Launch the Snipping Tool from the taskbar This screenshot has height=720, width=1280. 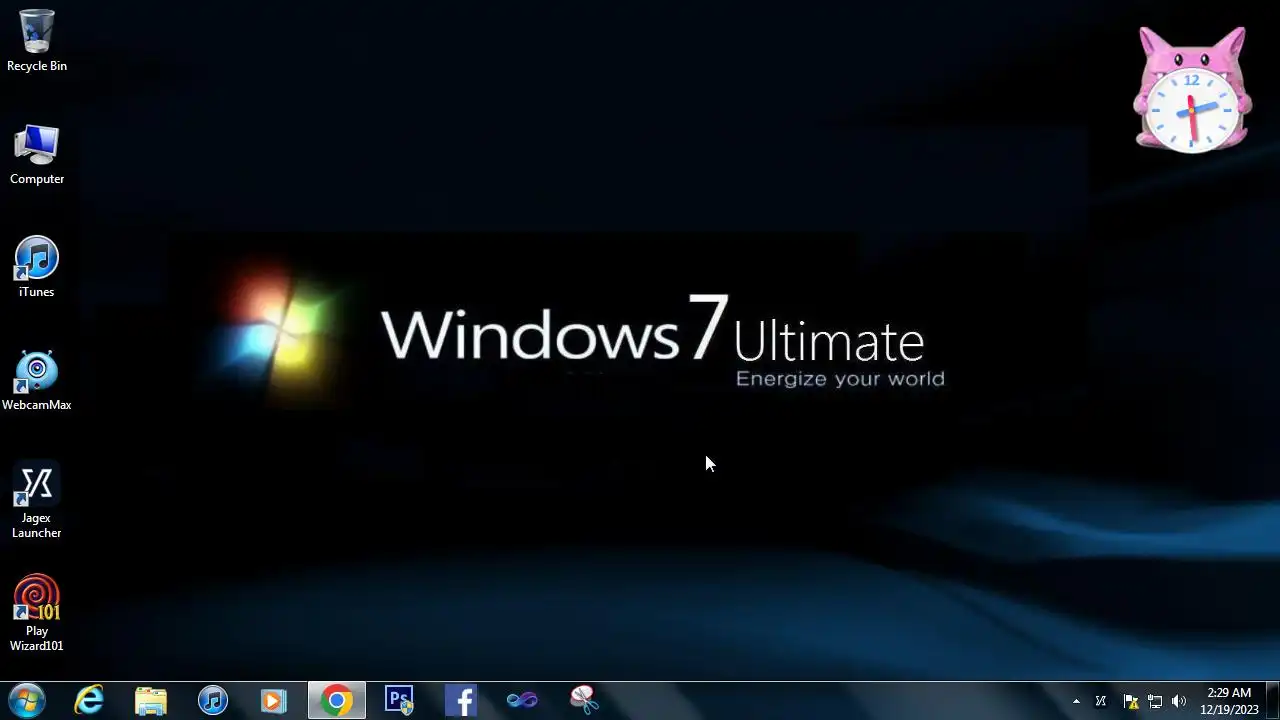585,700
